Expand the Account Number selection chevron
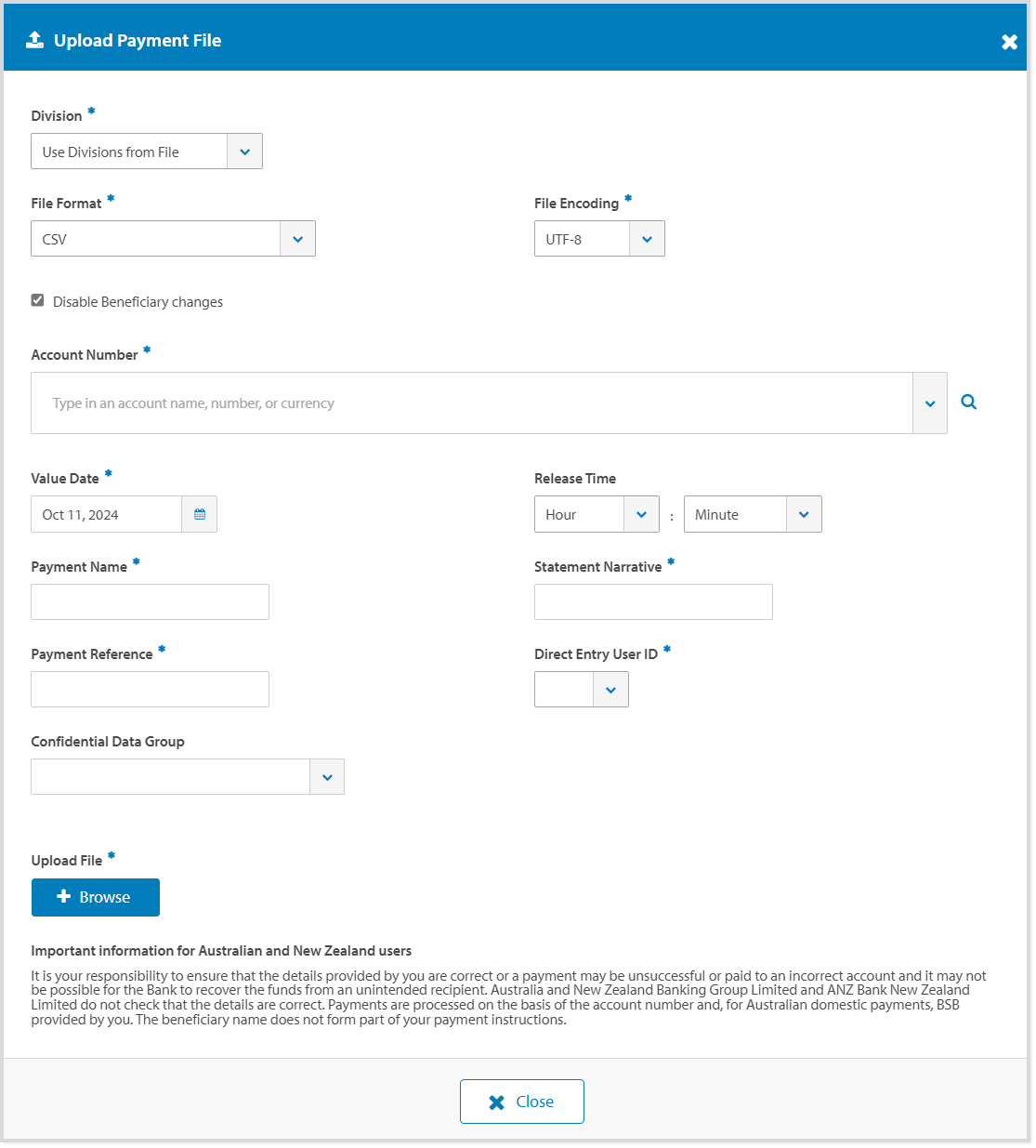The width and height of the screenshot is (1036, 1148). pyautogui.click(x=930, y=402)
